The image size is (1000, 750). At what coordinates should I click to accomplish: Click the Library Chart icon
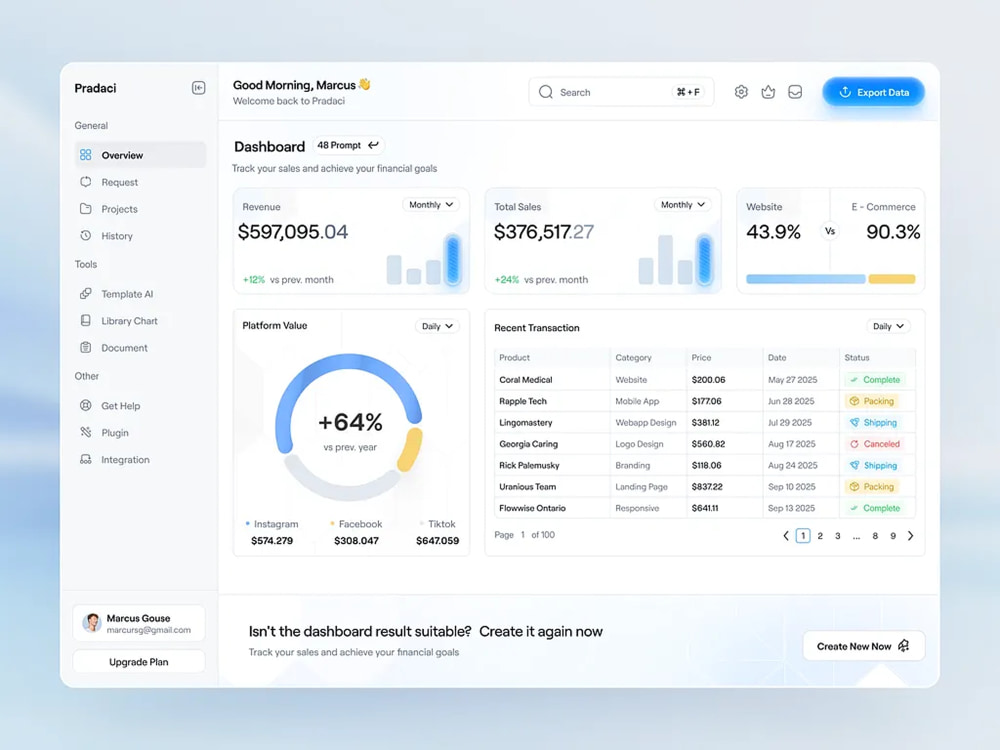point(85,320)
